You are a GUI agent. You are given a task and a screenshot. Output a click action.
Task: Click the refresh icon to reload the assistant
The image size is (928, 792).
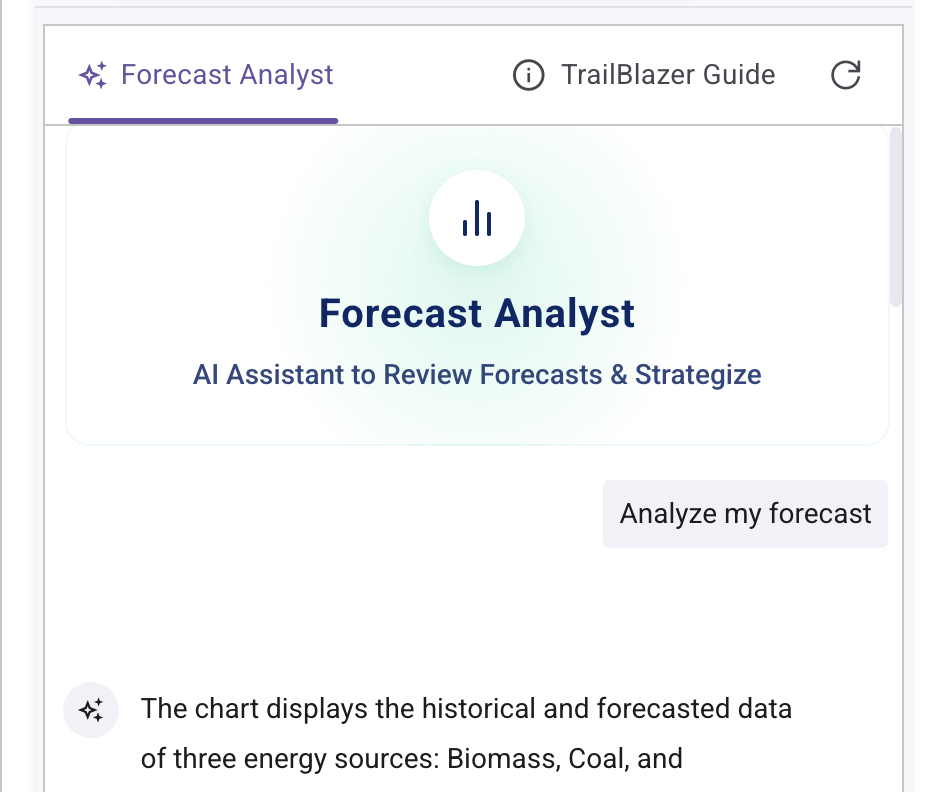[845, 74]
